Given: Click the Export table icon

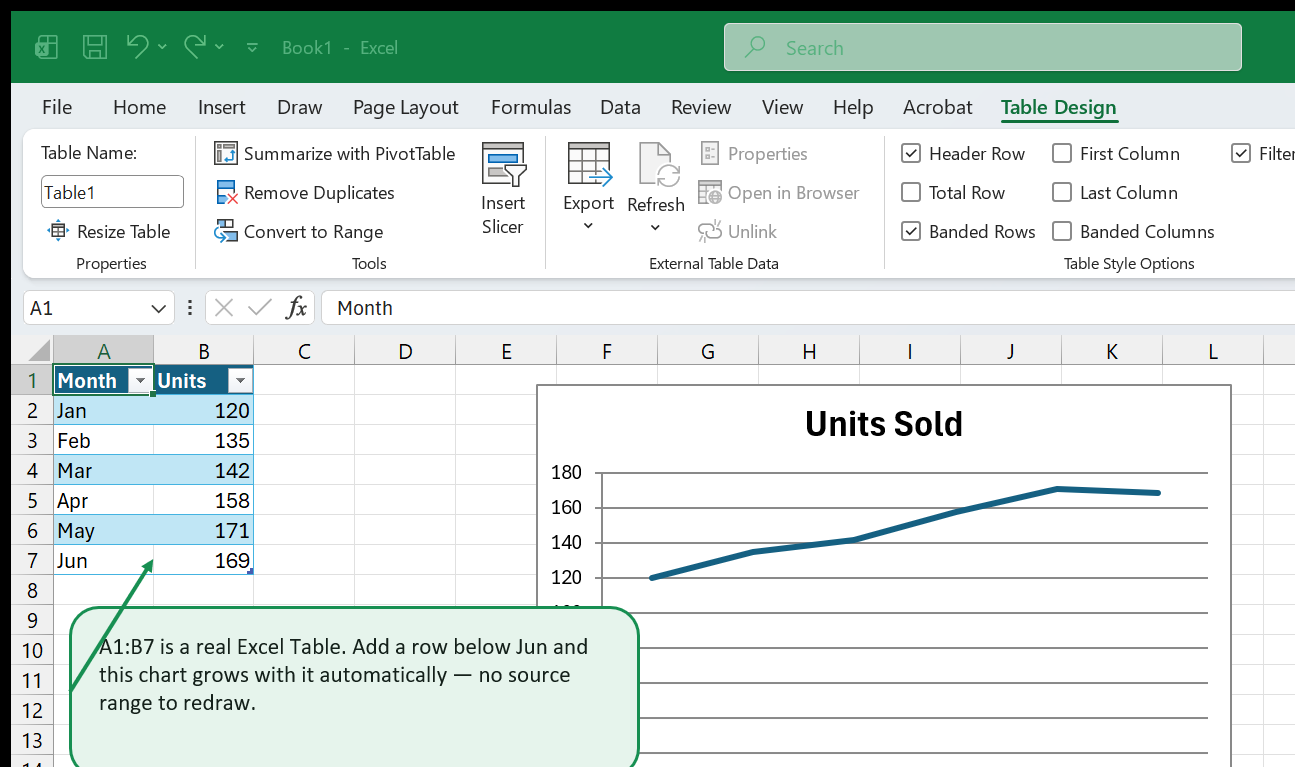Looking at the screenshot, I should click(589, 165).
